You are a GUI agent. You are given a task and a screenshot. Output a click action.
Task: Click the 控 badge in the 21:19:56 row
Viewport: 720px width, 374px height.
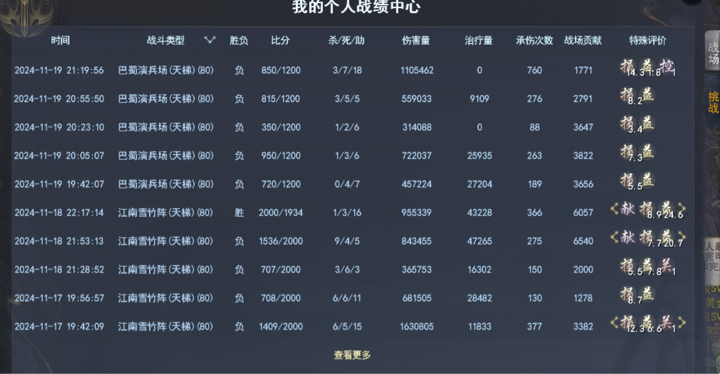click(x=666, y=67)
